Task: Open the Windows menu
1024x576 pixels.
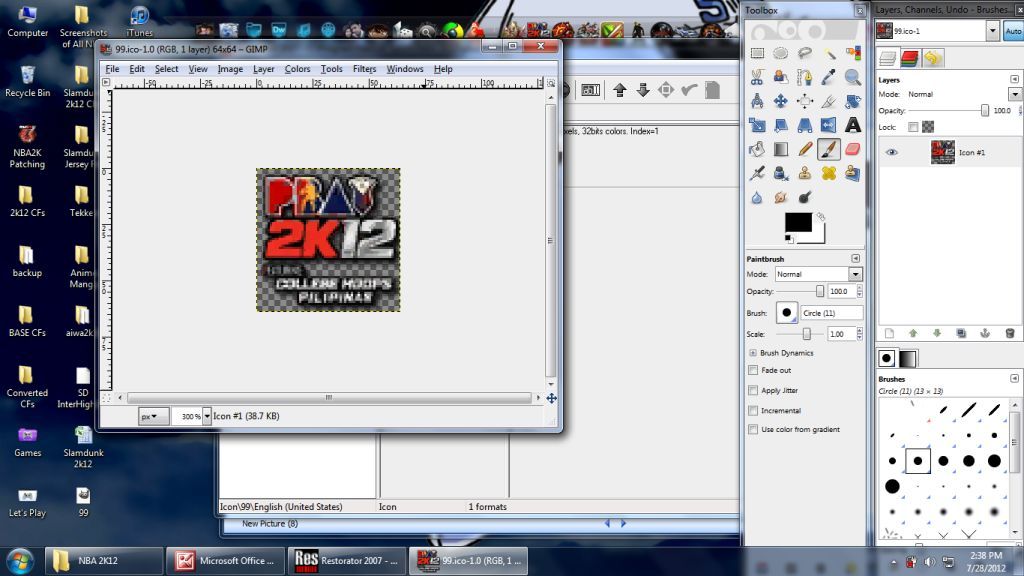Action: click(405, 69)
